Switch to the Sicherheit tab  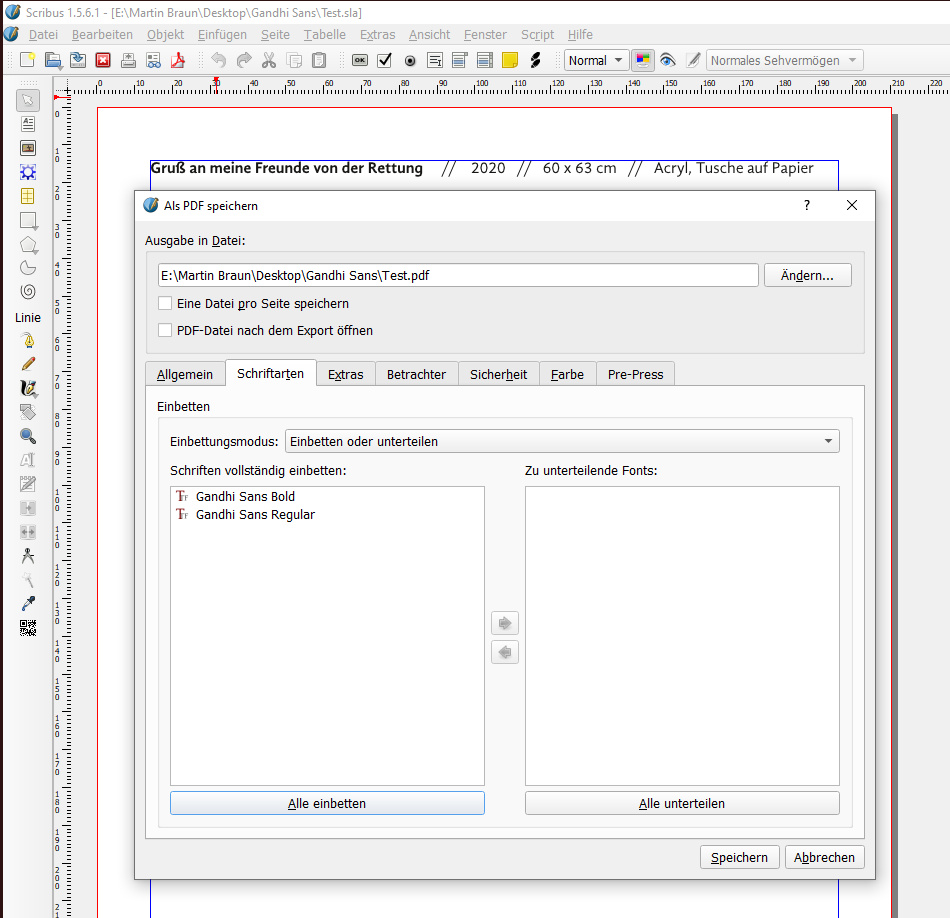pyautogui.click(x=498, y=374)
